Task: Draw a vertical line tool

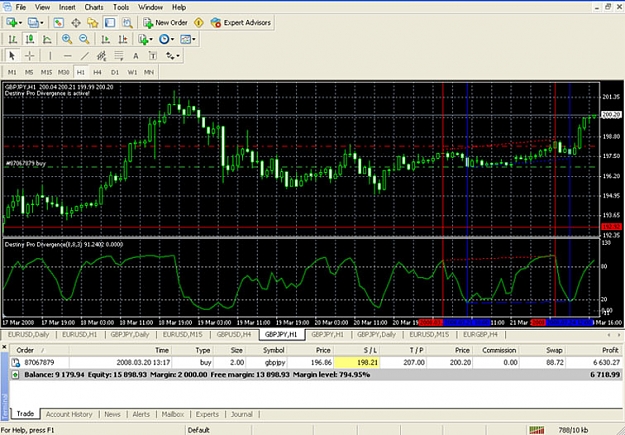Action: [50, 56]
